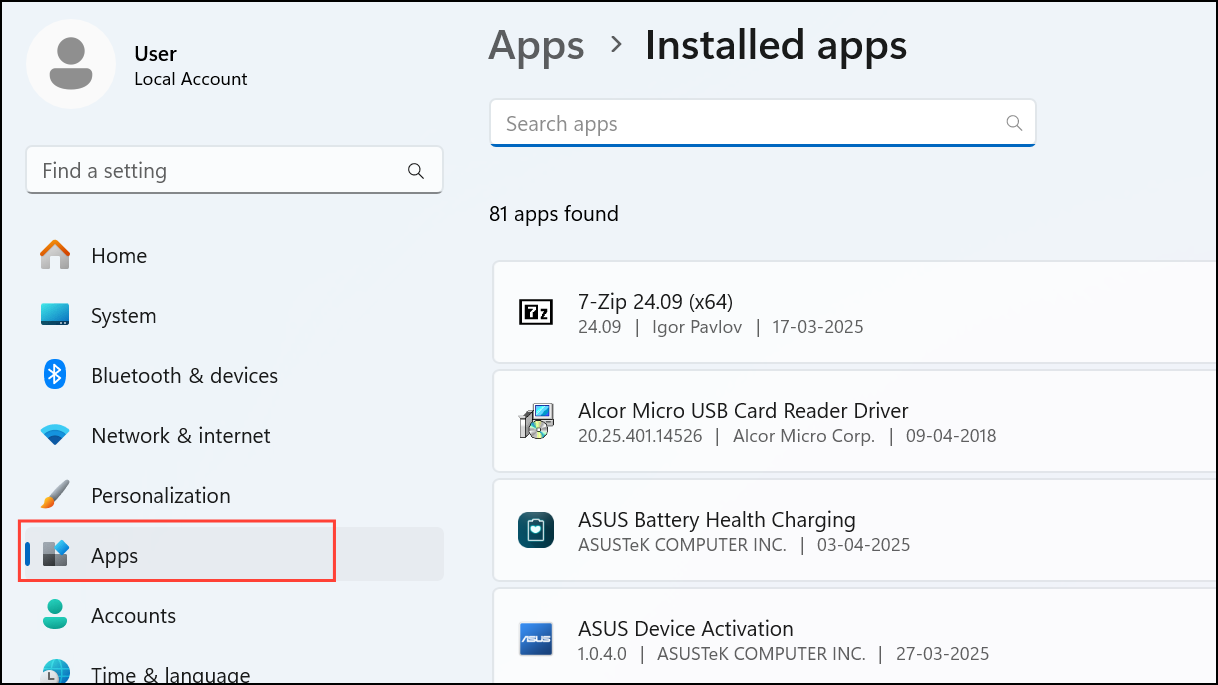Click the System monitor icon
Viewport: 1218px width, 685px height.
pyautogui.click(x=55, y=315)
